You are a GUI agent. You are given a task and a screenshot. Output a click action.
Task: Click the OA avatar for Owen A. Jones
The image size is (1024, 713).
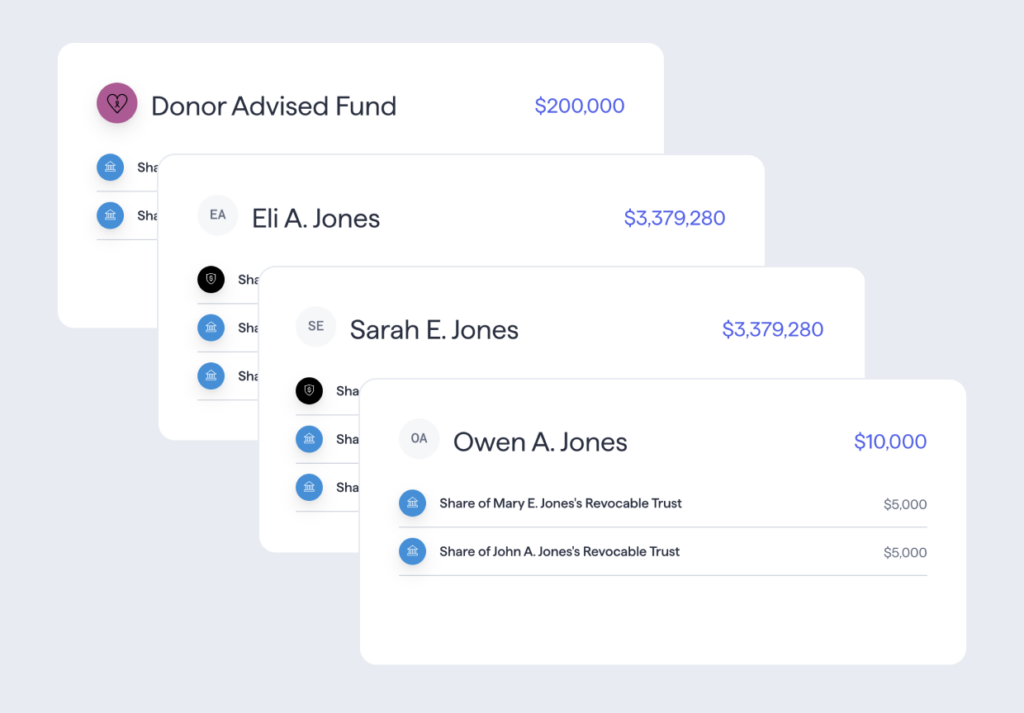click(419, 439)
